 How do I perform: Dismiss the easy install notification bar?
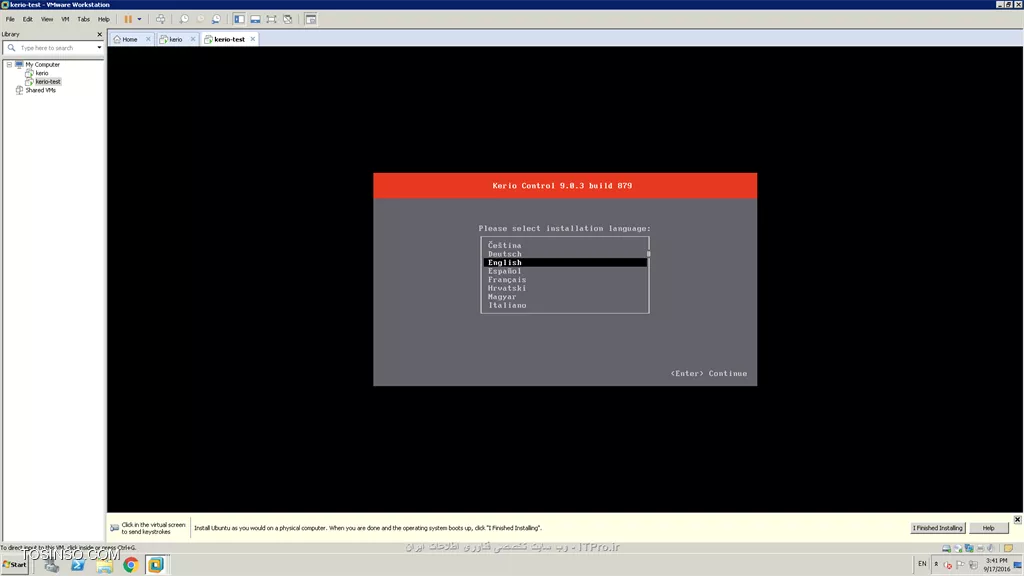point(1017,519)
